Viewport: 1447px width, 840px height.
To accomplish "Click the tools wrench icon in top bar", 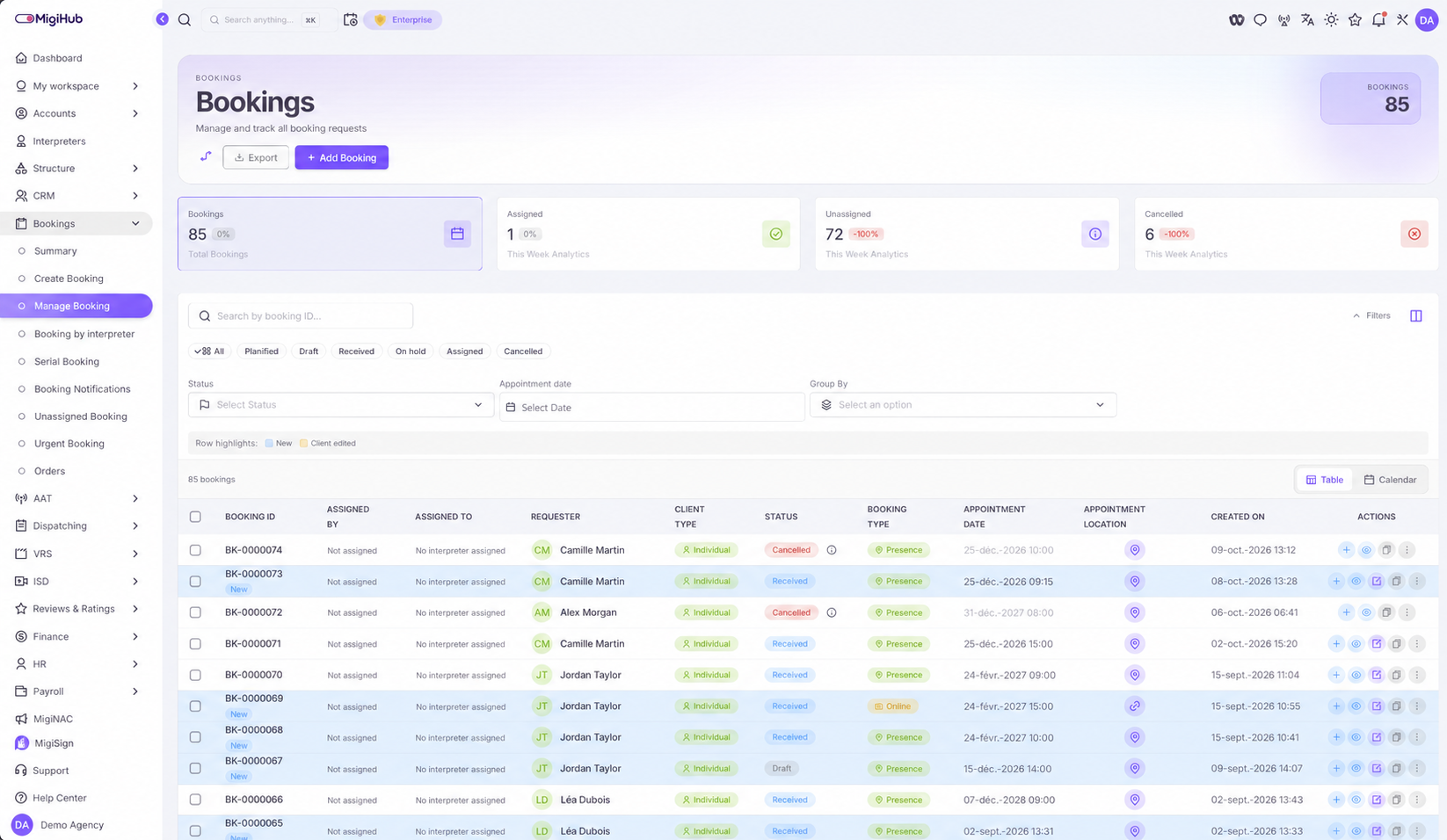I will point(1402,19).
